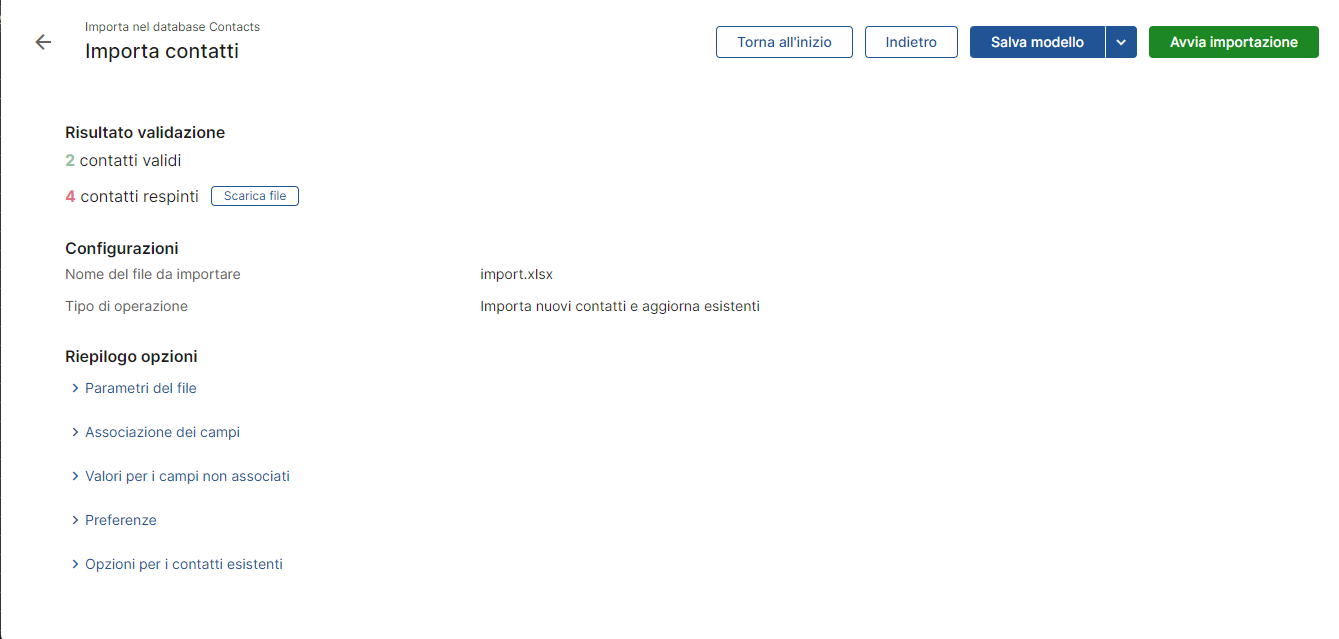Image resolution: width=1339 pixels, height=639 pixels.
Task: Click 'Importa nel database Contacts' breadcrumb text
Action: (x=172, y=27)
